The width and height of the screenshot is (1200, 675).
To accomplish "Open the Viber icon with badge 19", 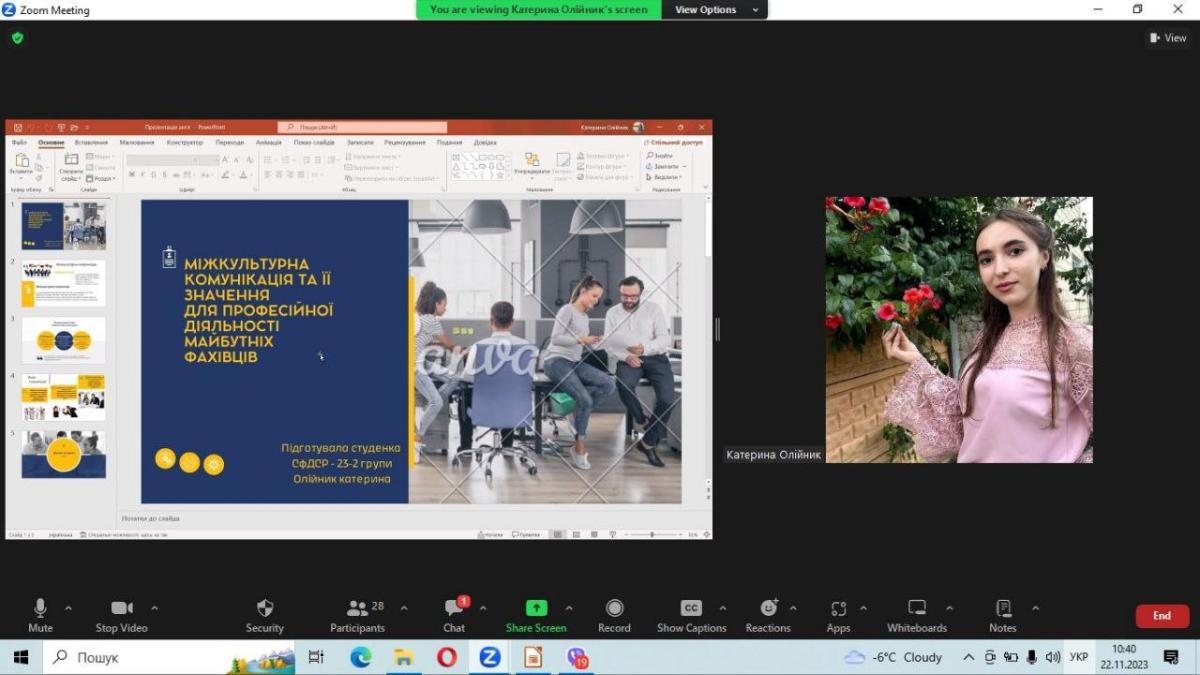I will pos(577,657).
